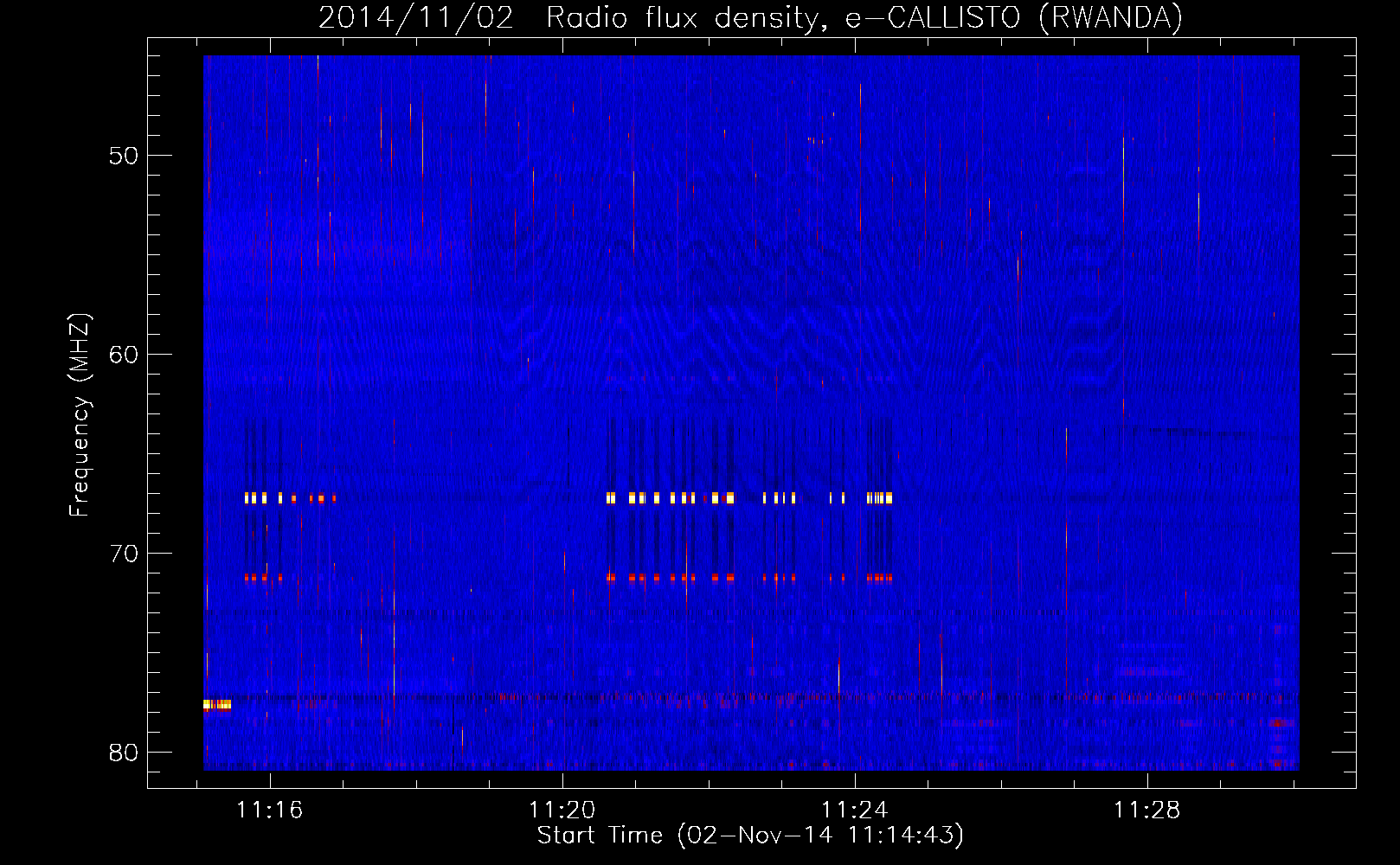
Task: Click the bright yellow burst near 78 MHz
Action: [x=217, y=705]
